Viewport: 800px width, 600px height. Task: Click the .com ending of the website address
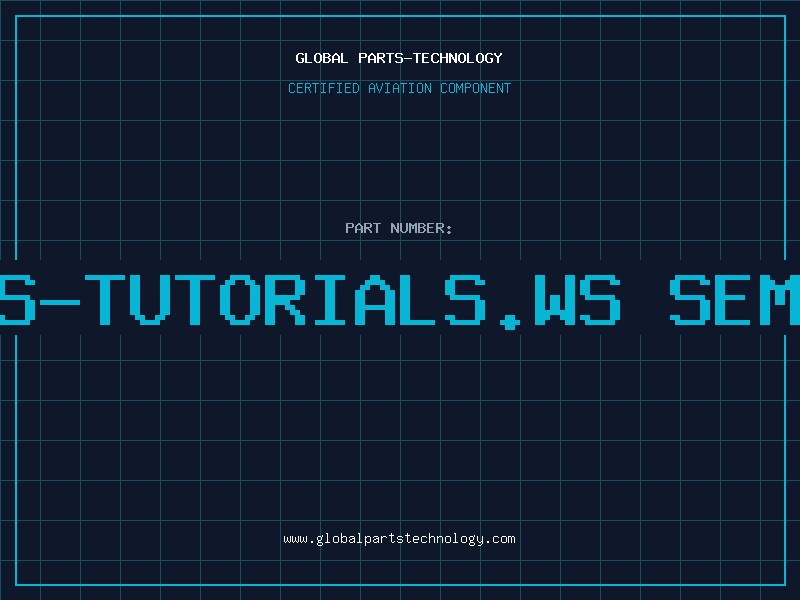pos(500,539)
